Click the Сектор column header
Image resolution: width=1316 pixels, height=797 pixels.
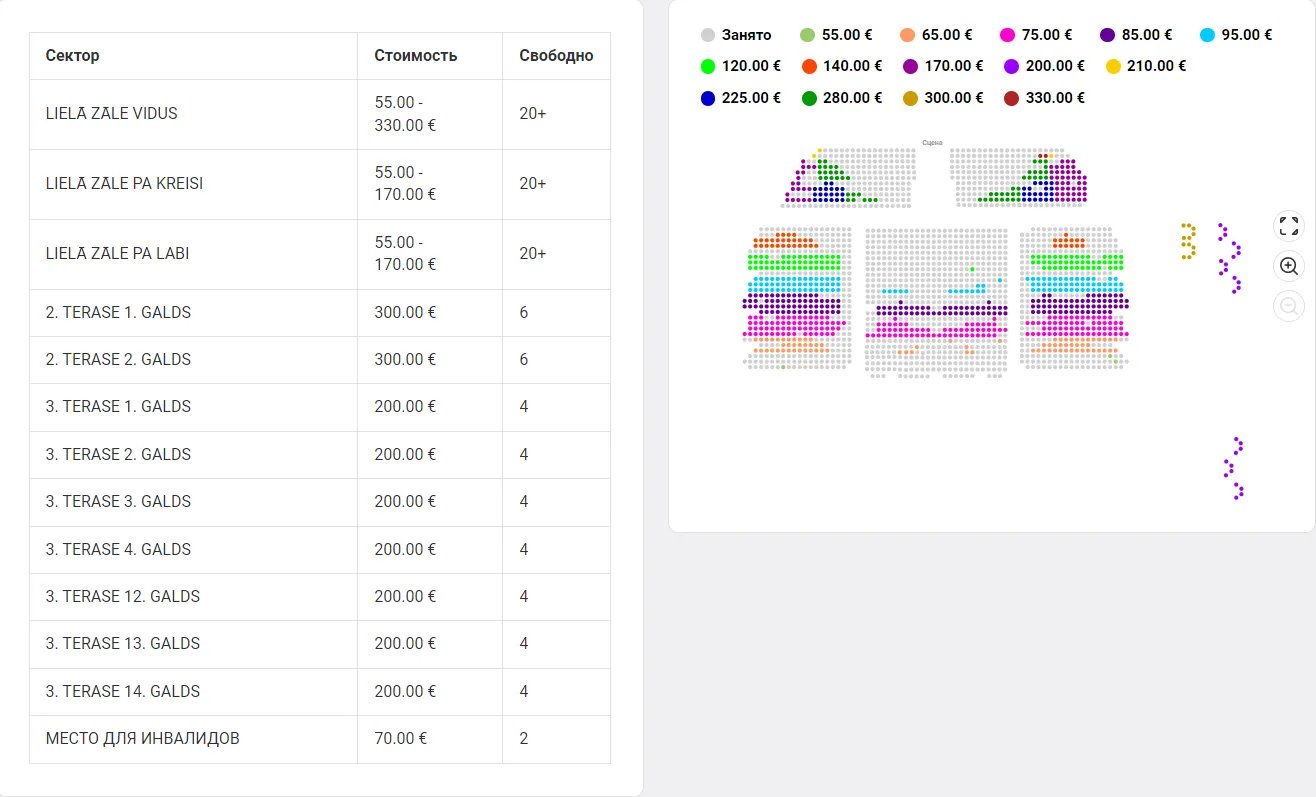click(x=73, y=56)
